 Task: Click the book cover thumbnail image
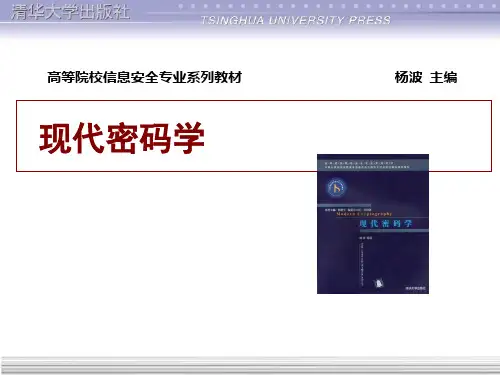[373, 224]
